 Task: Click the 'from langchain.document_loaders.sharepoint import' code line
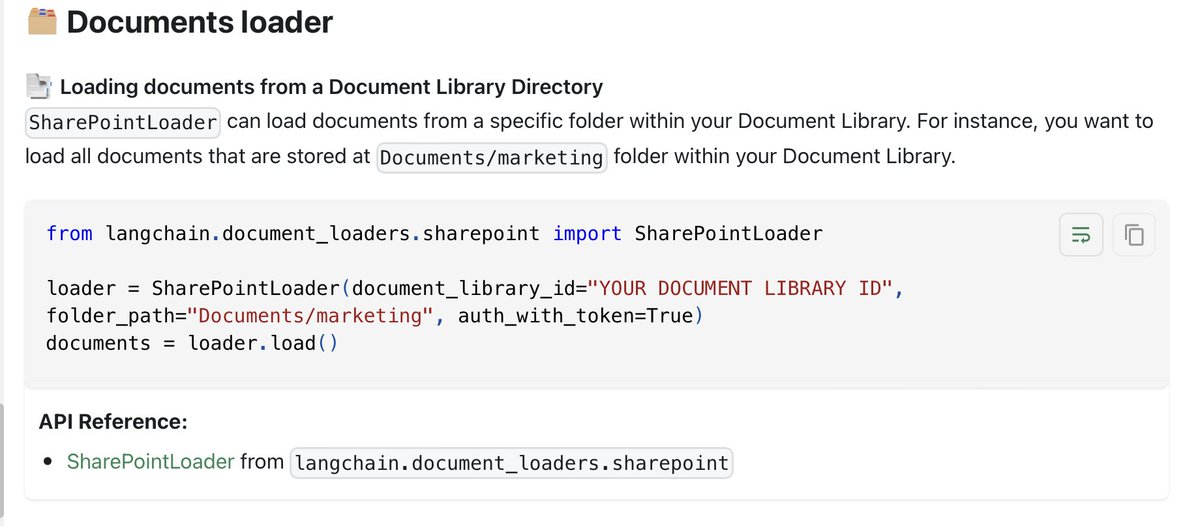click(x=434, y=234)
